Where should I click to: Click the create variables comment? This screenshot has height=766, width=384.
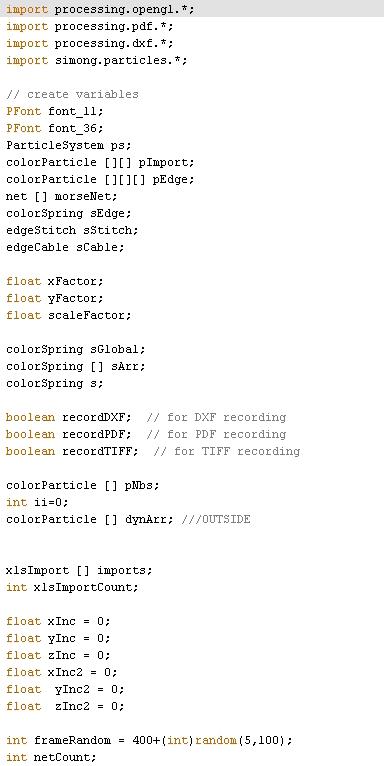[x=72, y=94]
